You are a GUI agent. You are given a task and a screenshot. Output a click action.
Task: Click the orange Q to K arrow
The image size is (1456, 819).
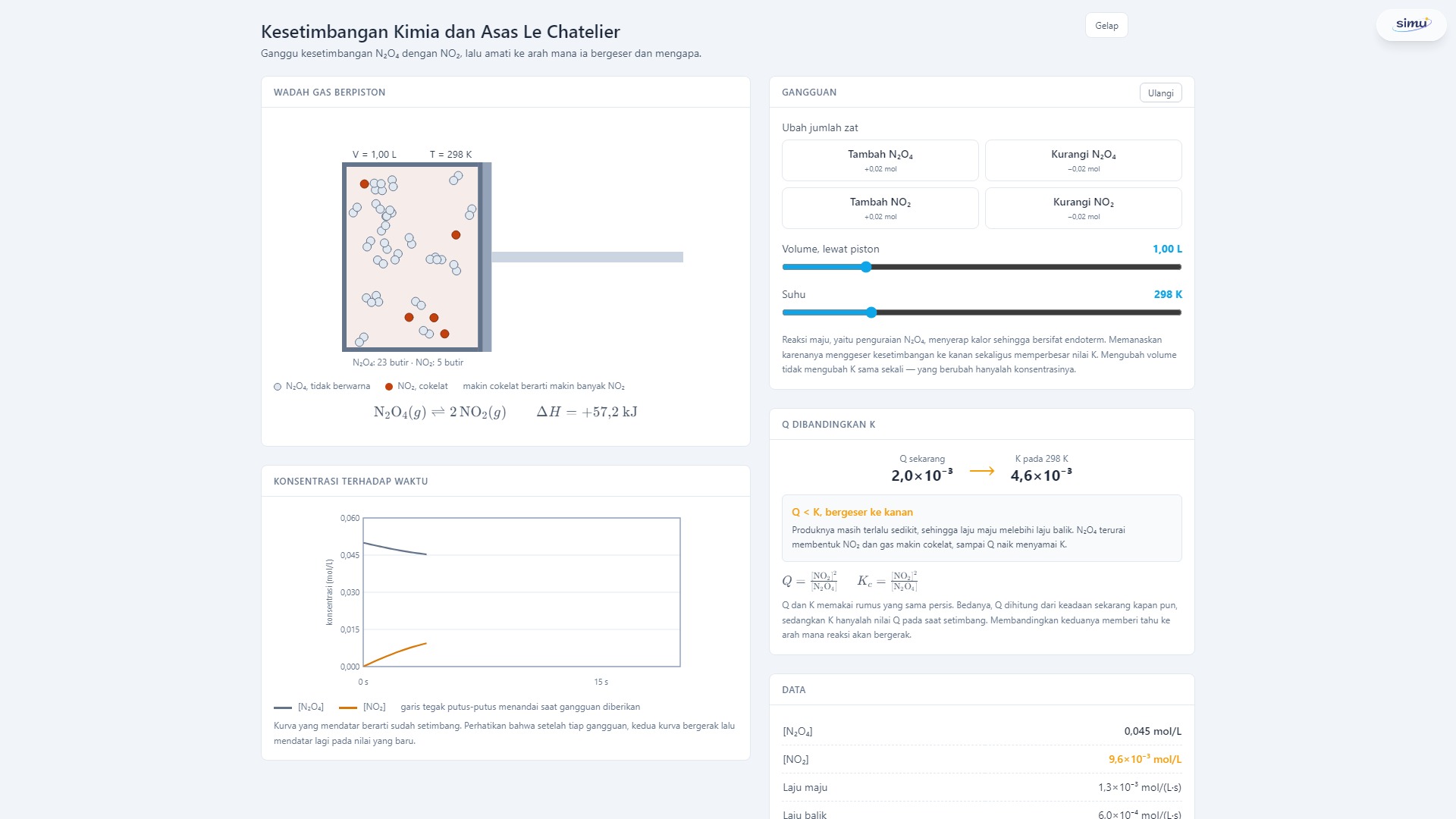pos(982,471)
